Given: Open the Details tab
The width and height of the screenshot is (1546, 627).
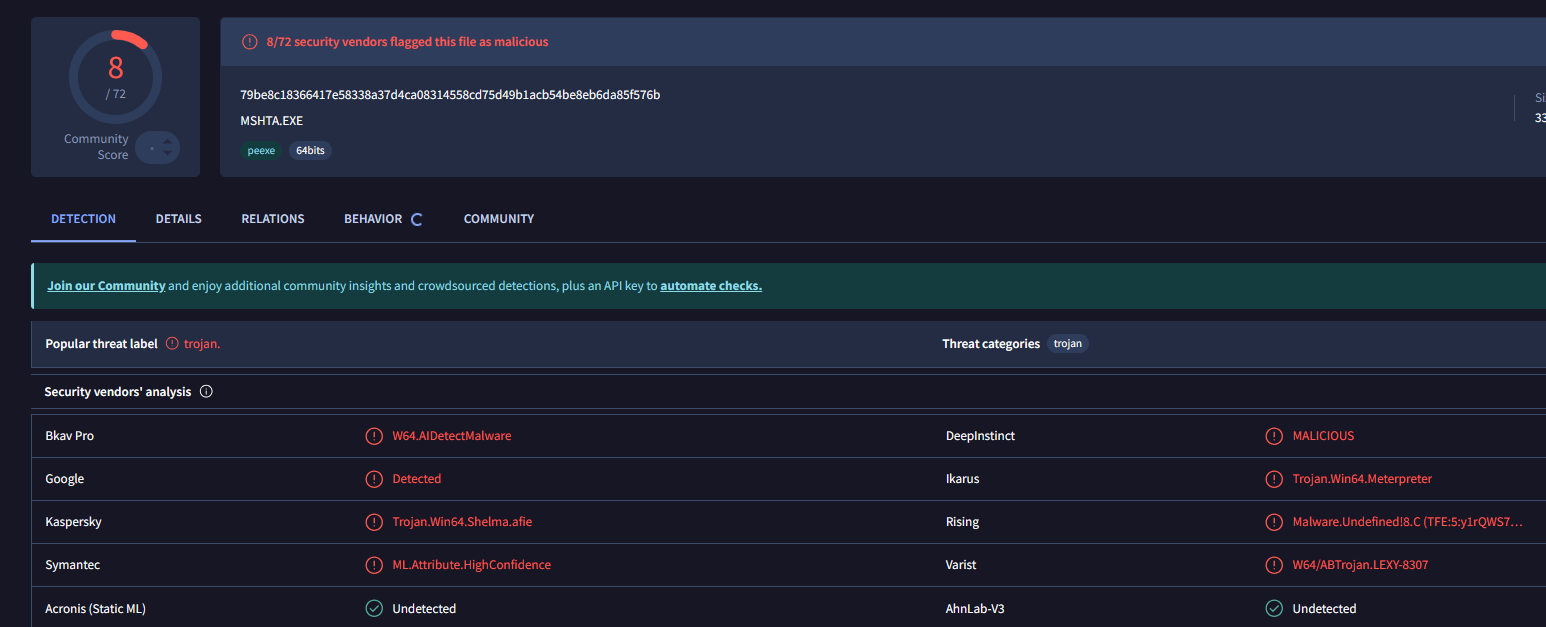Looking at the screenshot, I should [x=178, y=219].
